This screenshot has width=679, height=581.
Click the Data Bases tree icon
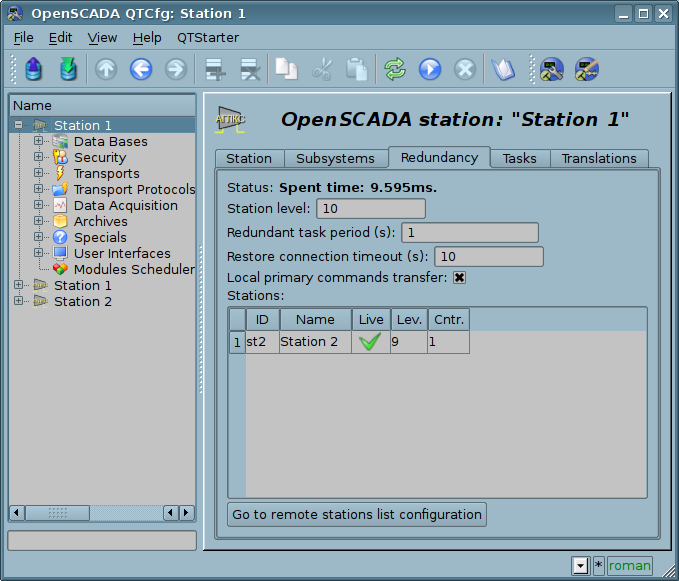(60, 142)
